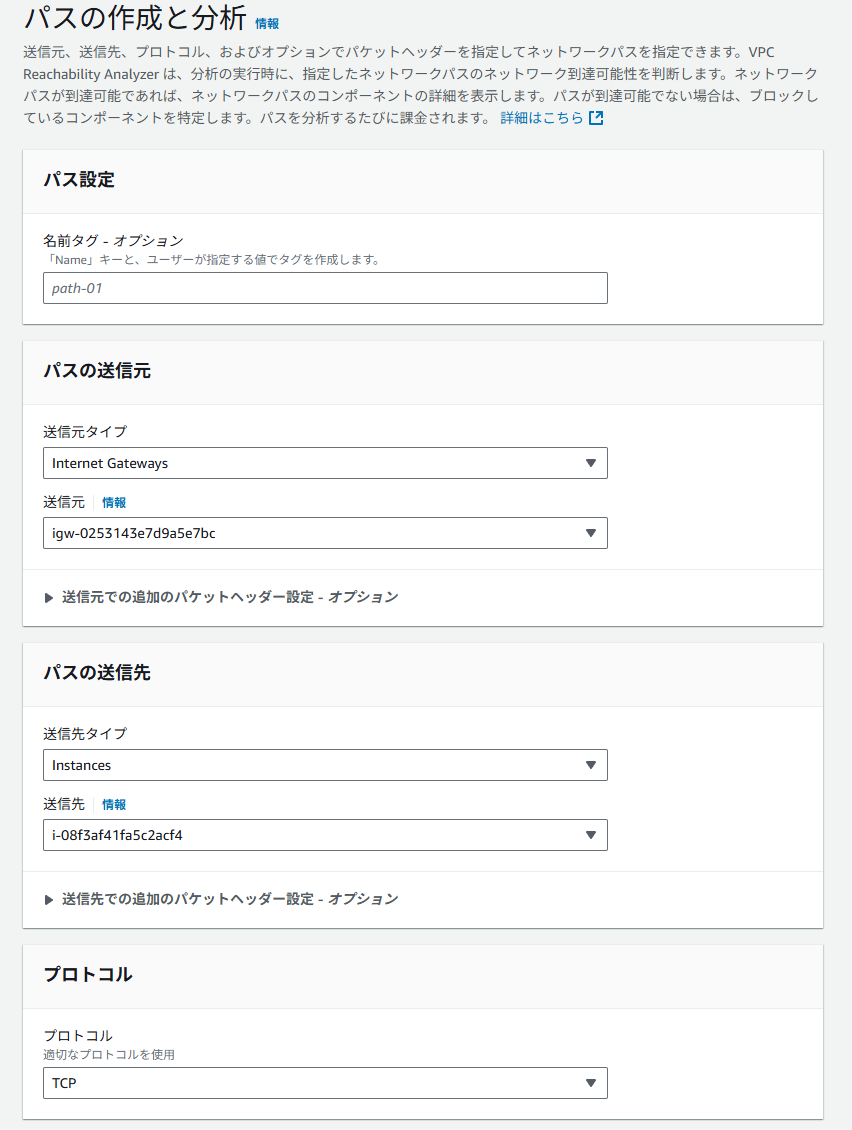This screenshot has height=1130, width=852.
Task: Click the external link icon beside 詳細はこちら
Action: (x=596, y=118)
